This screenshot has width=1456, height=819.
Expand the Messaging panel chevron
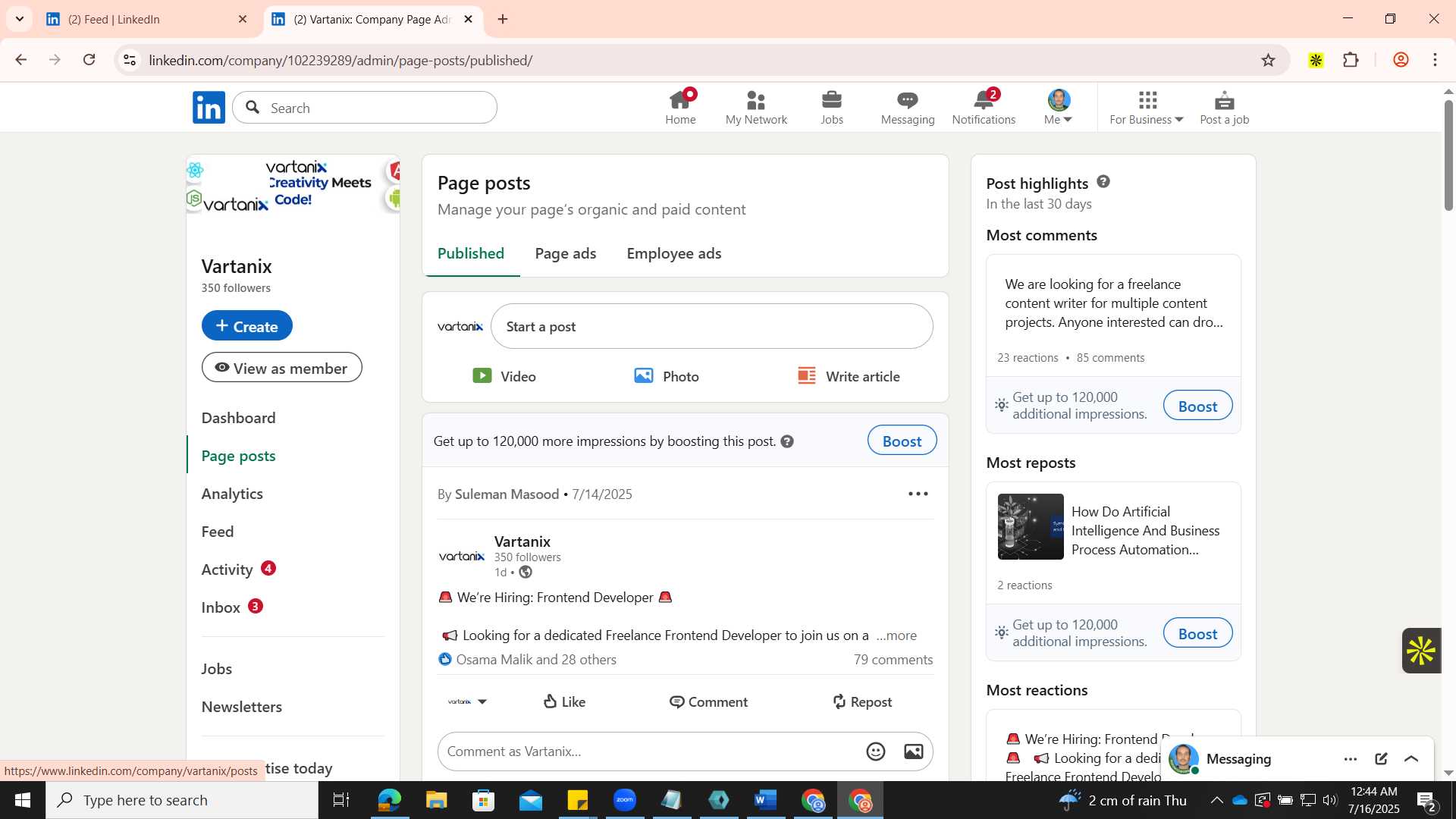pyautogui.click(x=1411, y=759)
